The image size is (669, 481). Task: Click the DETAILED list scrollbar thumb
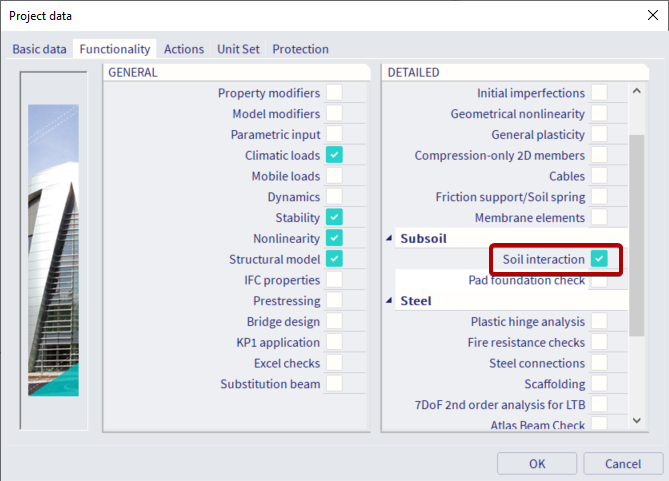point(637,235)
